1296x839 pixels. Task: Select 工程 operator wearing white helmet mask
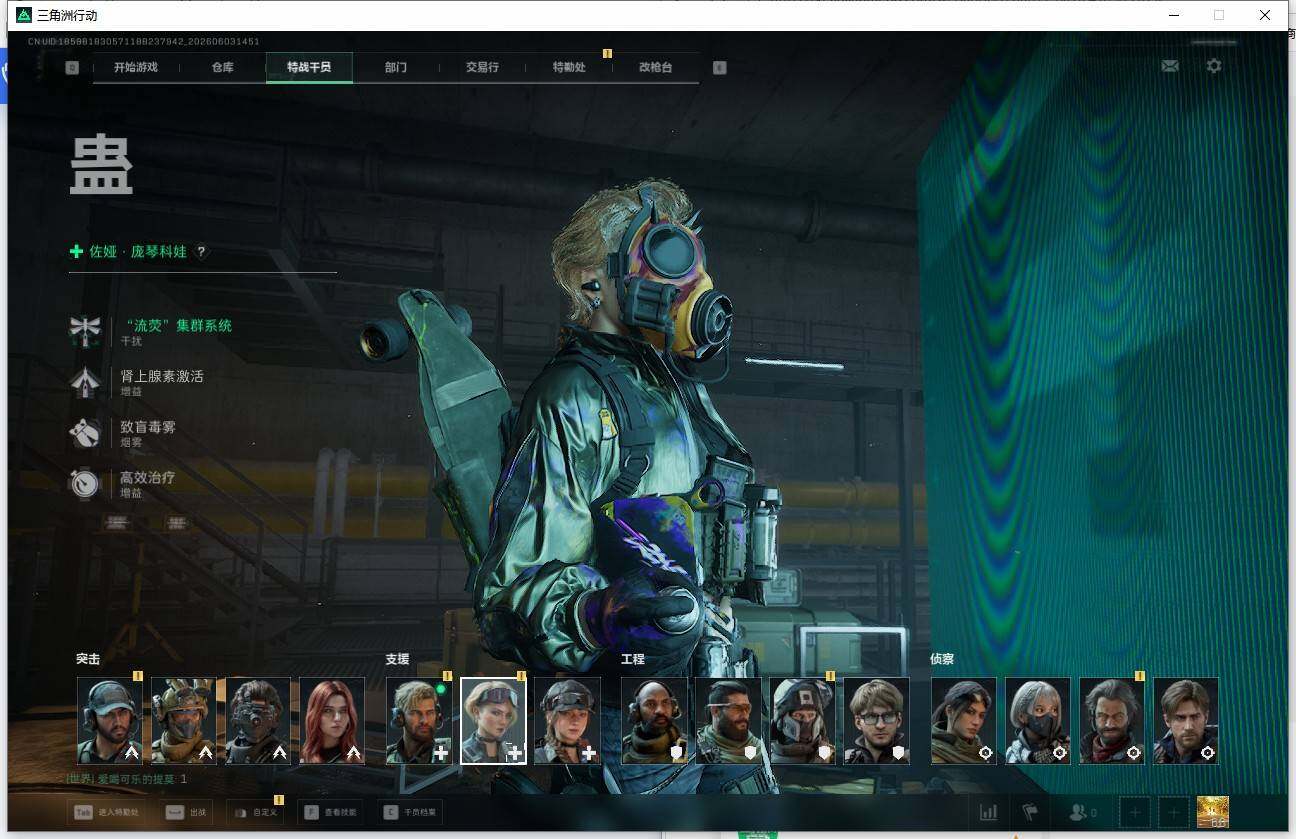(x=803, y=721)
